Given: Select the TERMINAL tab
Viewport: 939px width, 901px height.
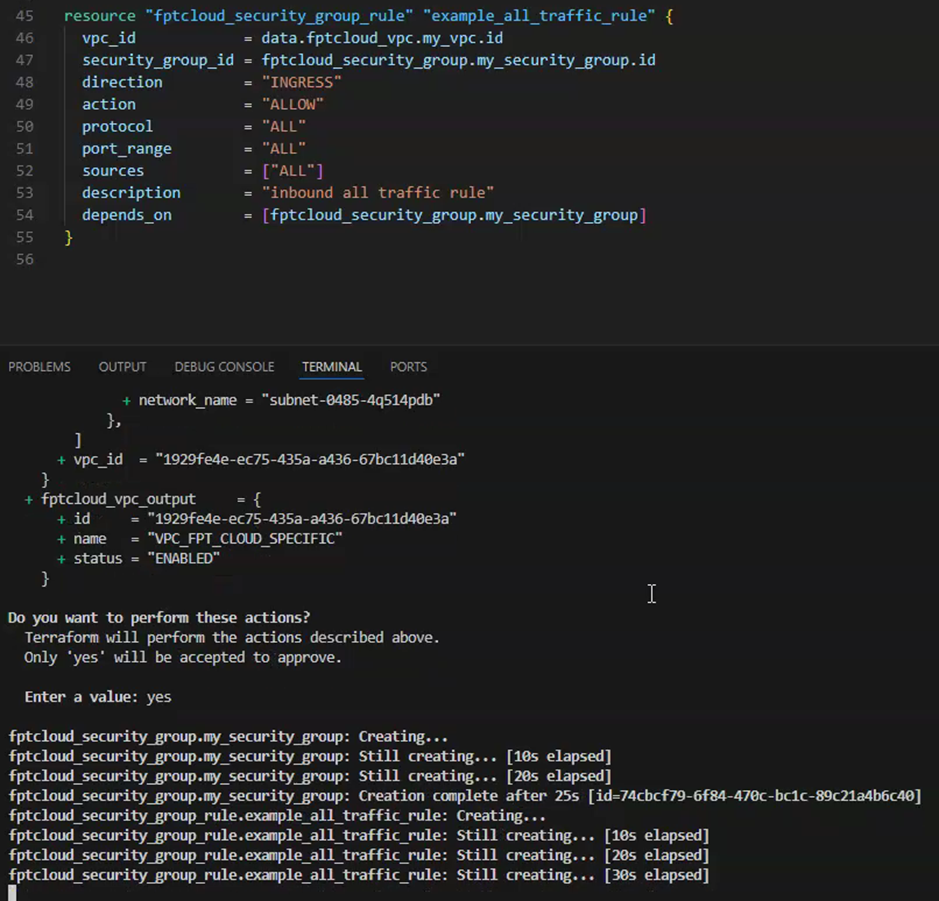Looking at the screenshot, I should click(x=332, y=367).
